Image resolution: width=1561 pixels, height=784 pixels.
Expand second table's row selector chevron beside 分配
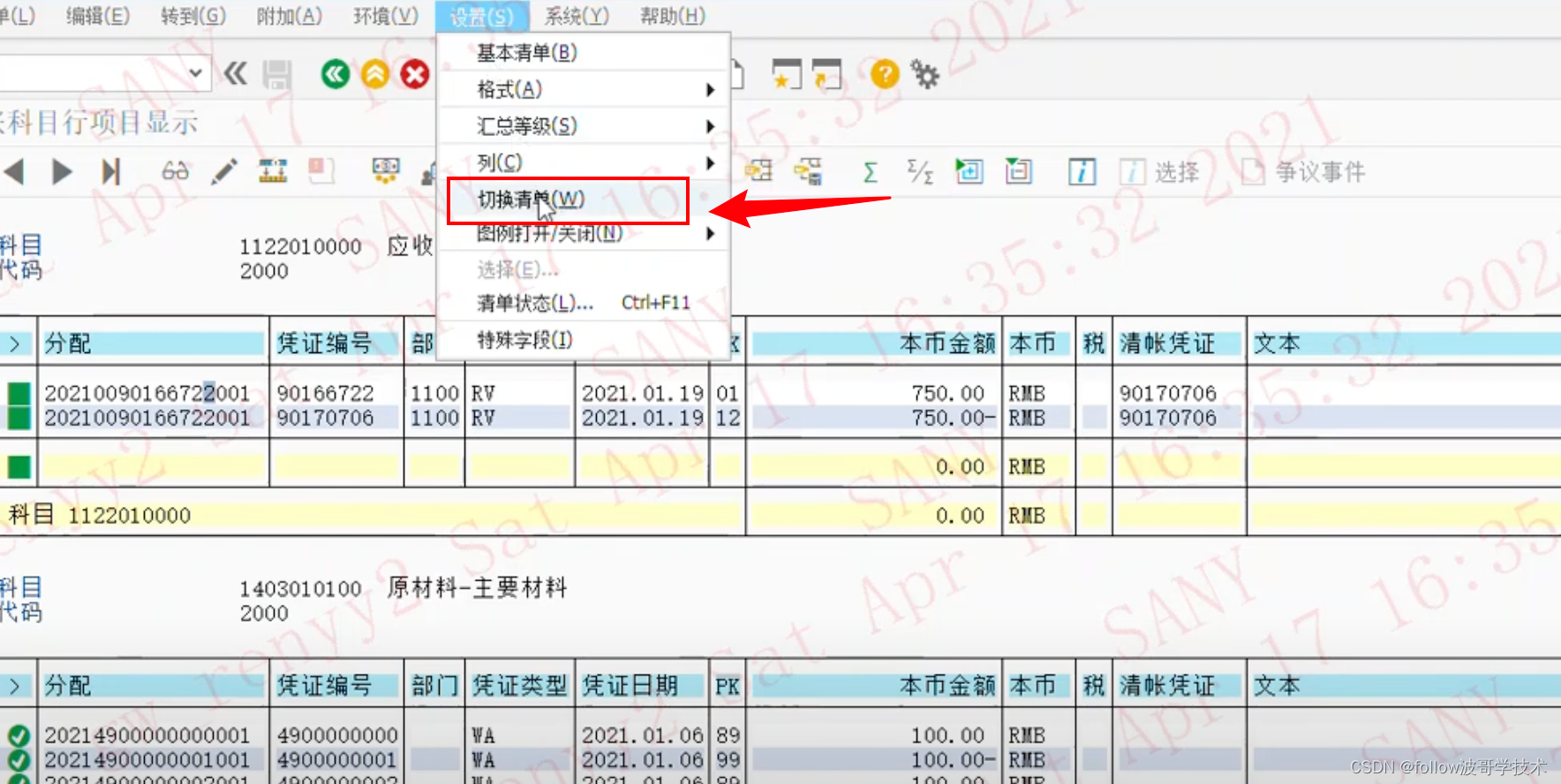pos(15,686)
